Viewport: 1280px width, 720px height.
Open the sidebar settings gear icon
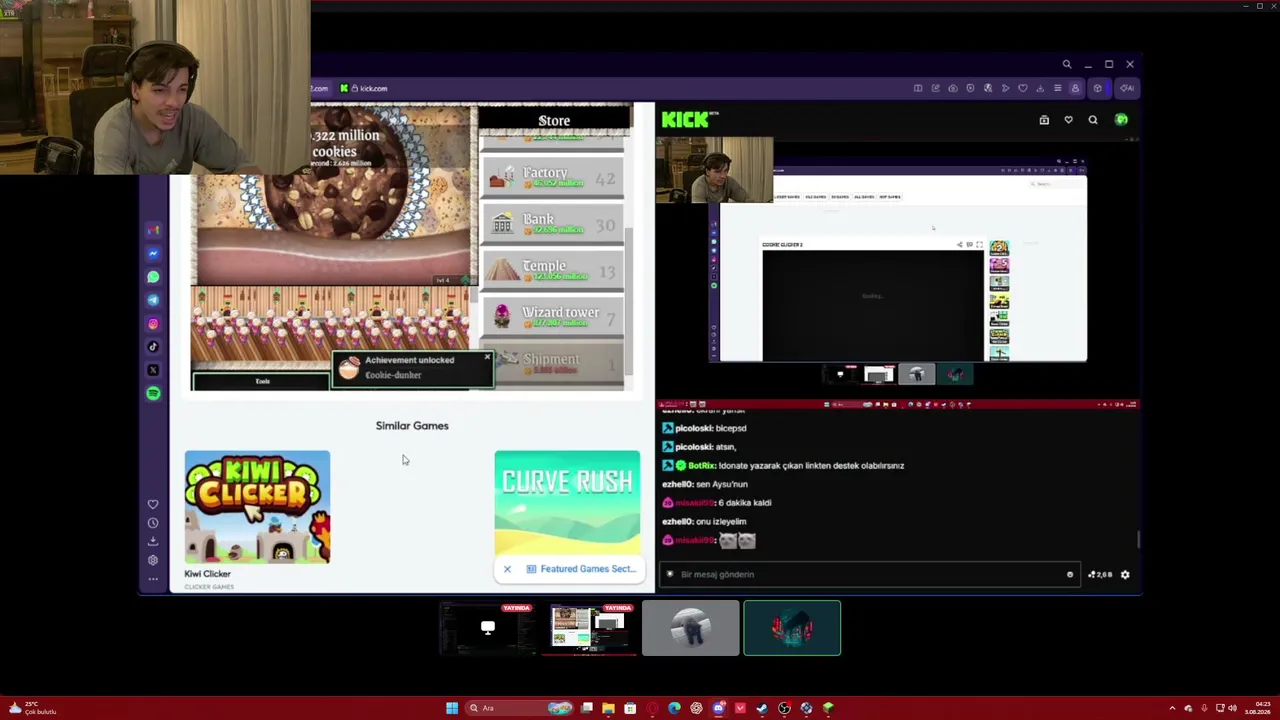[153, 560]
